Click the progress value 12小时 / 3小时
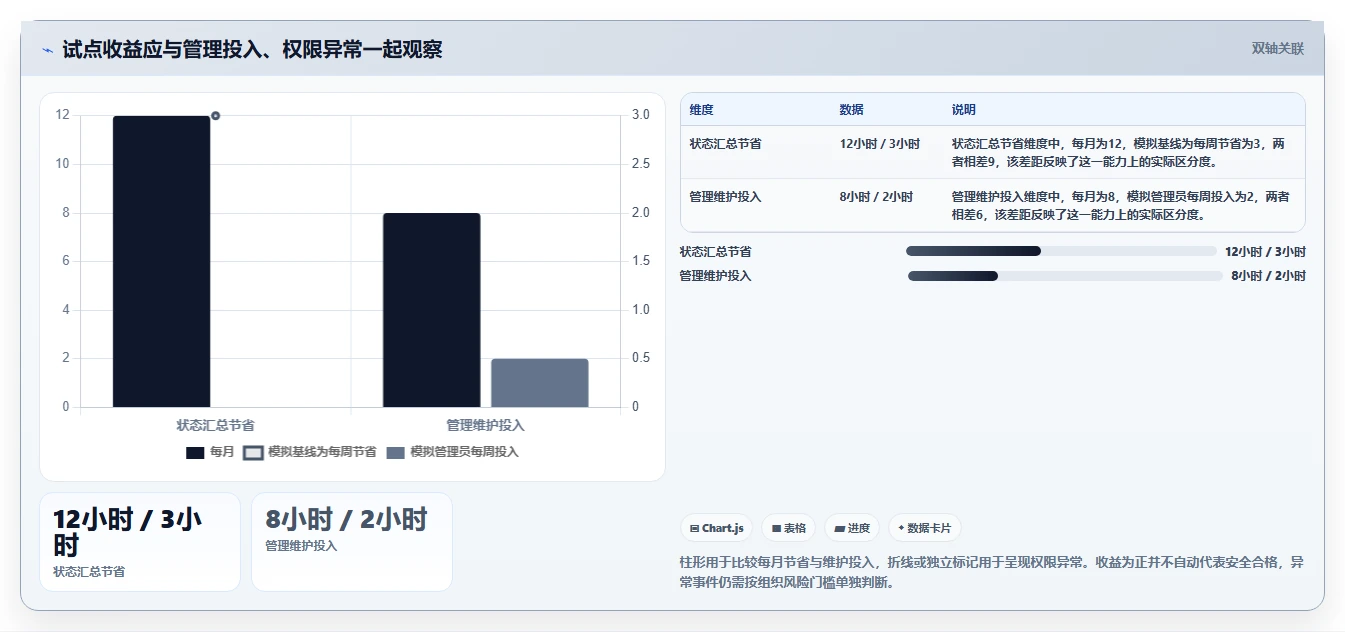Image resolution: width=1345 pixels, height=632 pixels. coord(1265,252)
